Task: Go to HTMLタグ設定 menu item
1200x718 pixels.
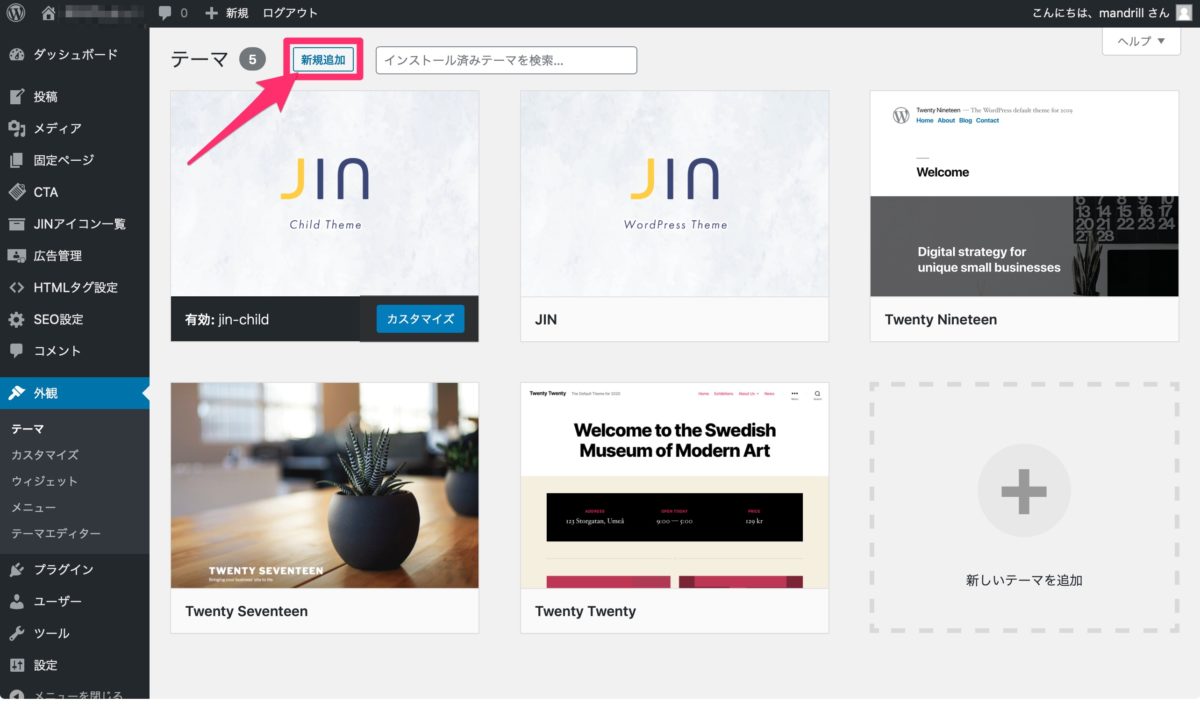Action: click(75, 288)
